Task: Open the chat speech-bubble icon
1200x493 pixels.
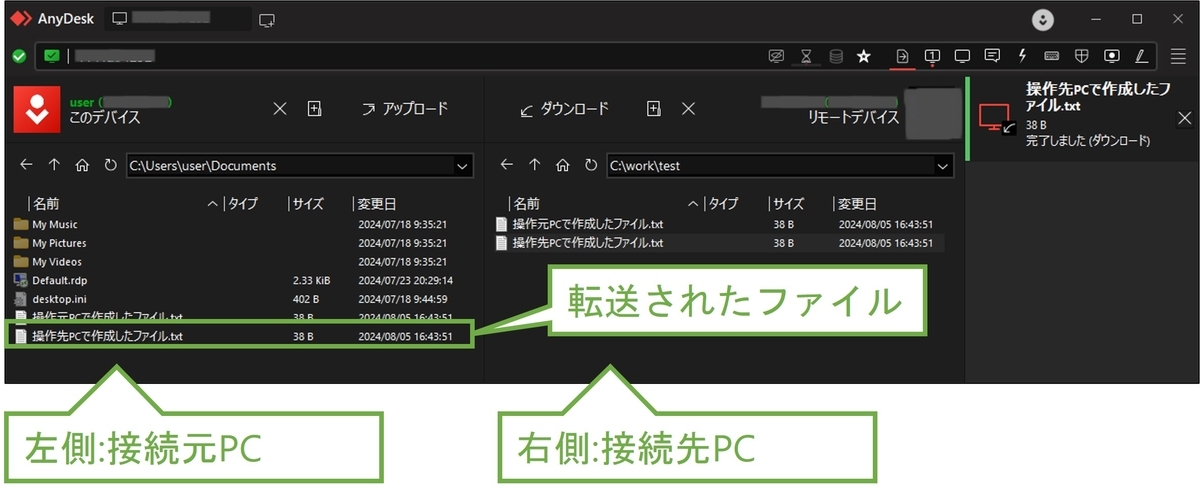Action: pyautogui.click(x=992, y=56)
